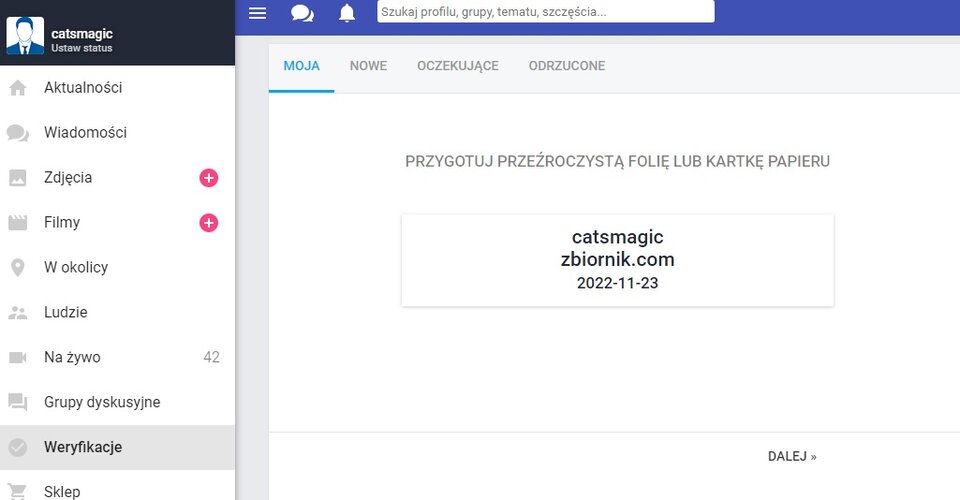
Task: Open the hamburger menu icon
Action: 257,12
